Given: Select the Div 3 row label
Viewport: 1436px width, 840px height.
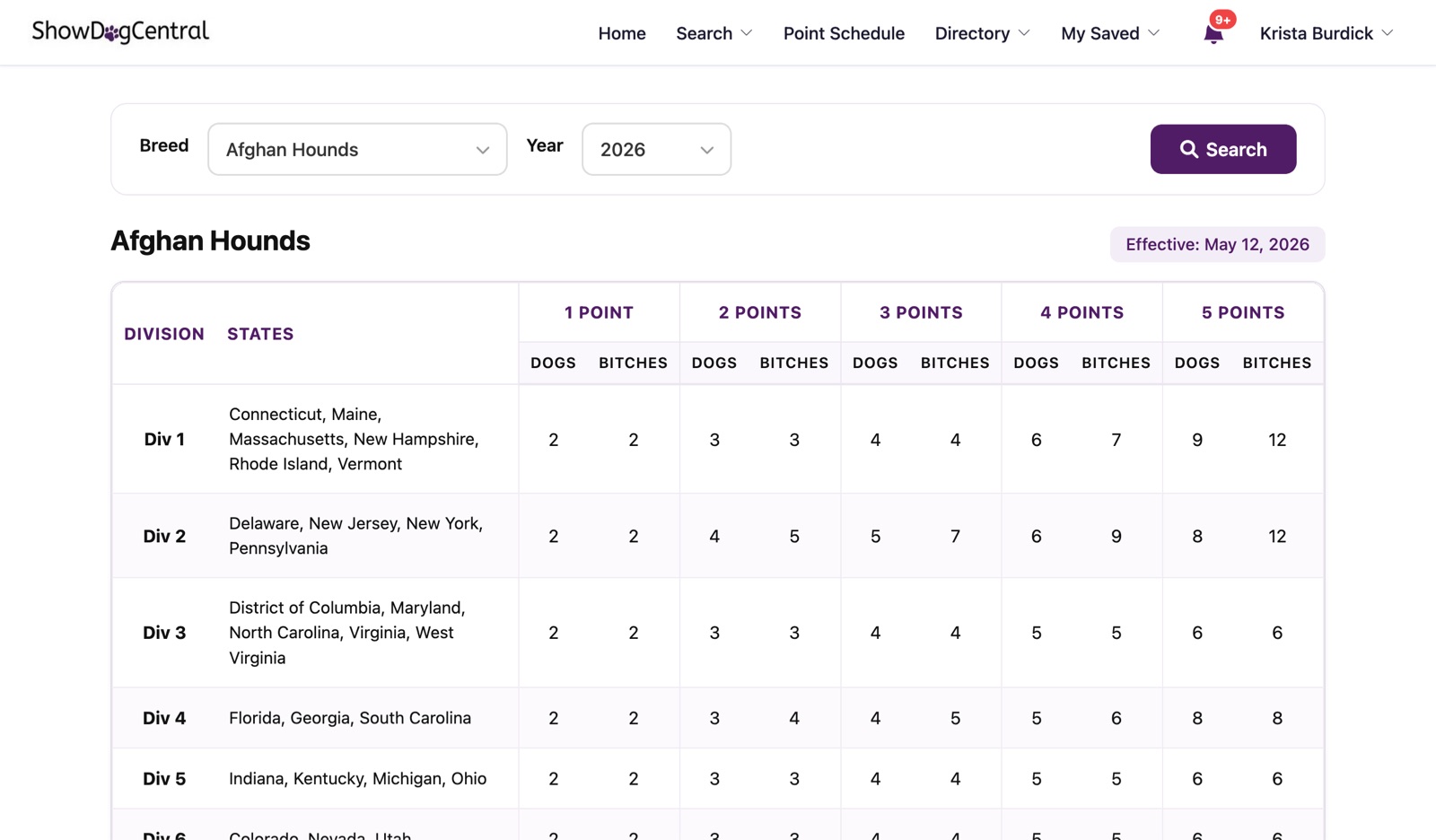Looking at the screenshot, I should [164, 633].
